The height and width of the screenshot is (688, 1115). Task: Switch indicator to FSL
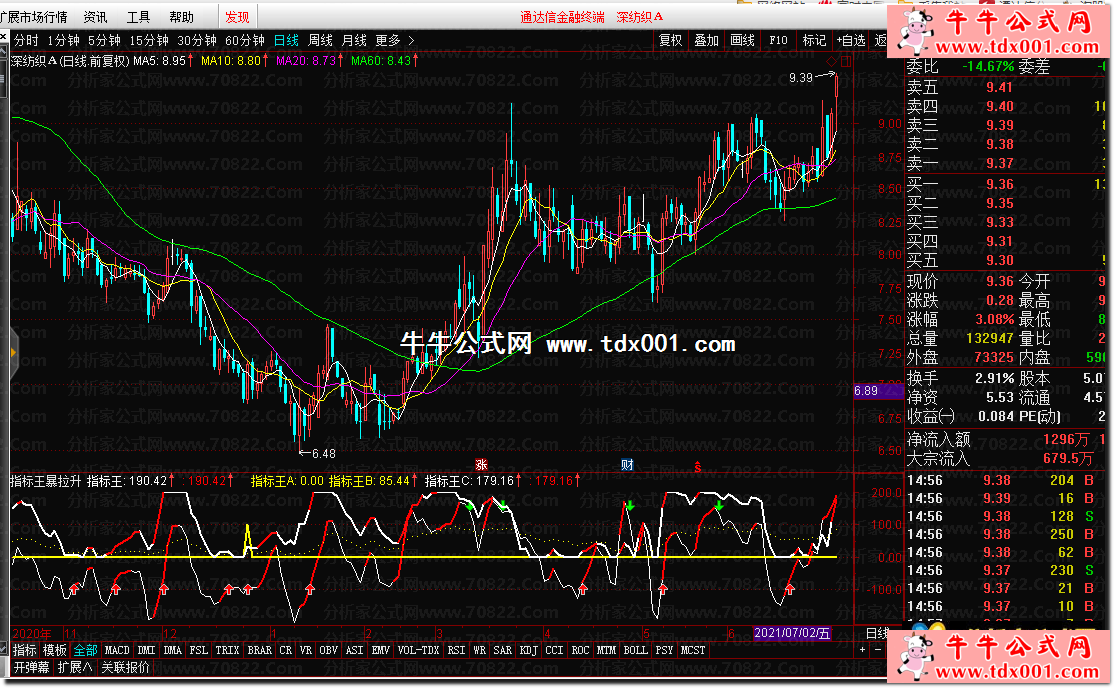[x=199, y=650]
